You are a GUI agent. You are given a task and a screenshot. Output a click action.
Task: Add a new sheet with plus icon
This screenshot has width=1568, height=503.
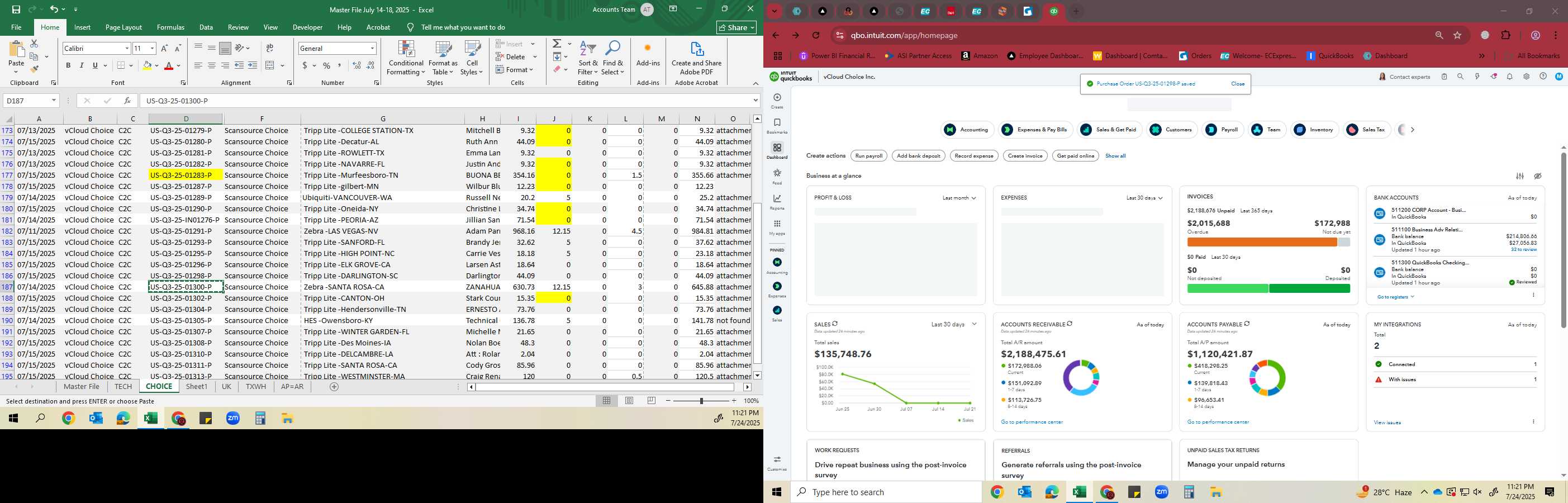coord(334,387)
